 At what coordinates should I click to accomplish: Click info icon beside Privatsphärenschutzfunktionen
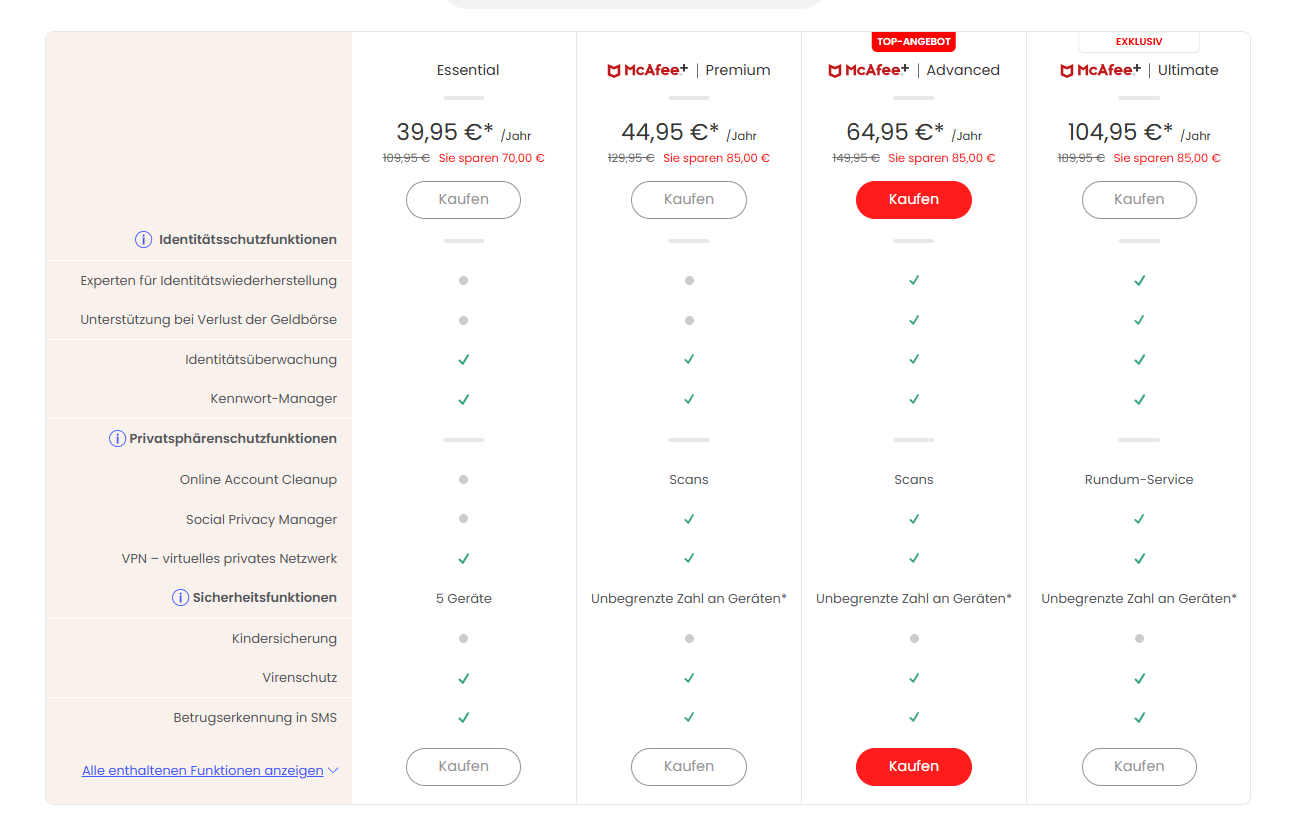[117, 439]
